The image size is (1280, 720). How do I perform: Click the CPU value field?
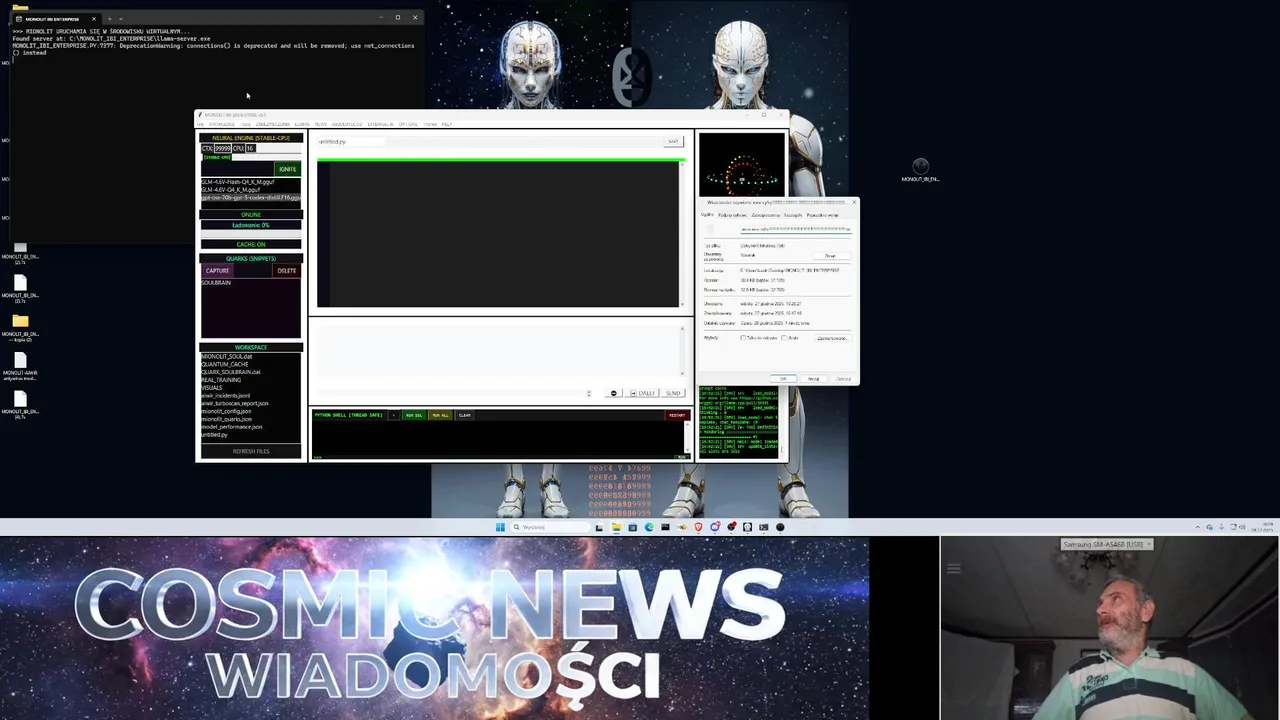pyautogui.click(x=251, y=148)
